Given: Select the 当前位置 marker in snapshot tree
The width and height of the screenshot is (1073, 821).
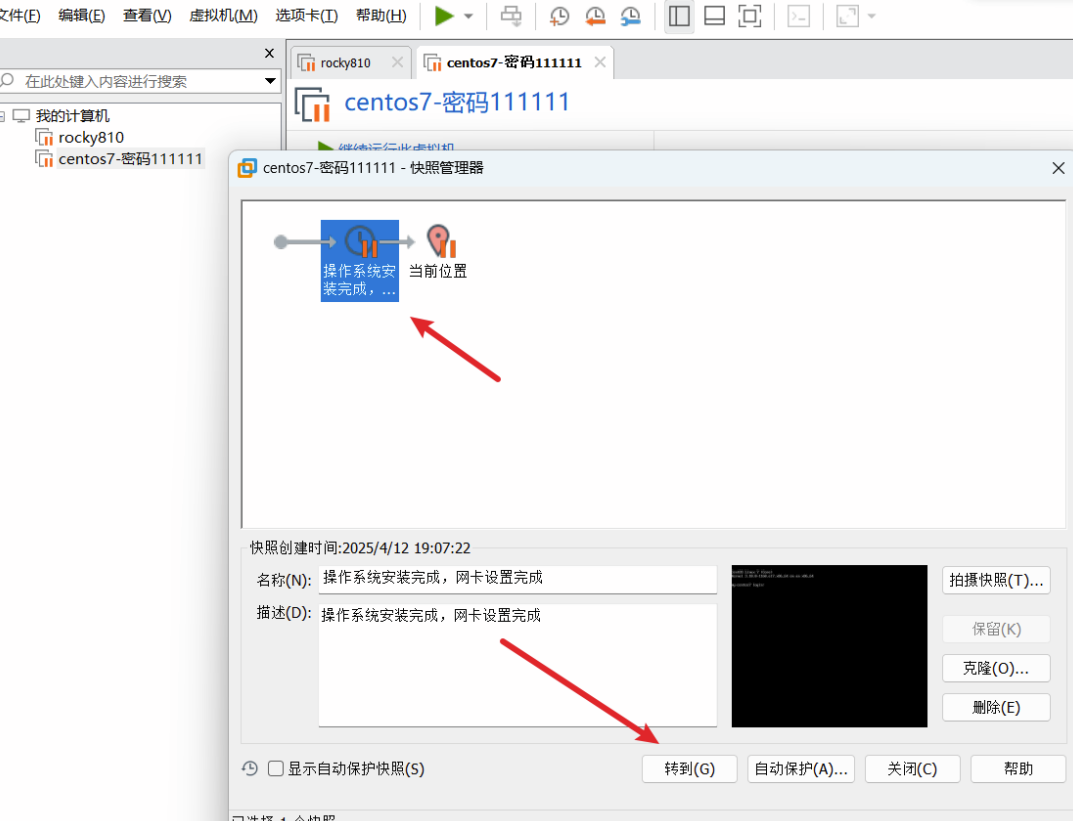Looking at the screenshot, I should click(438, 252).
